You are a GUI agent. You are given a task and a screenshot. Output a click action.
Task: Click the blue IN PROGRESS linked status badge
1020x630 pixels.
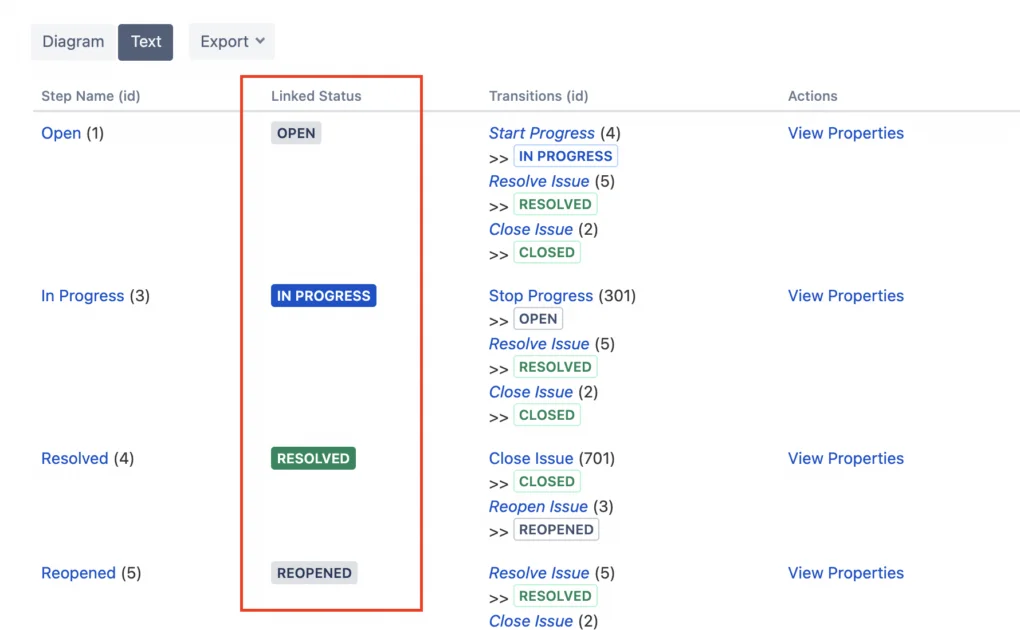[323, 295]
